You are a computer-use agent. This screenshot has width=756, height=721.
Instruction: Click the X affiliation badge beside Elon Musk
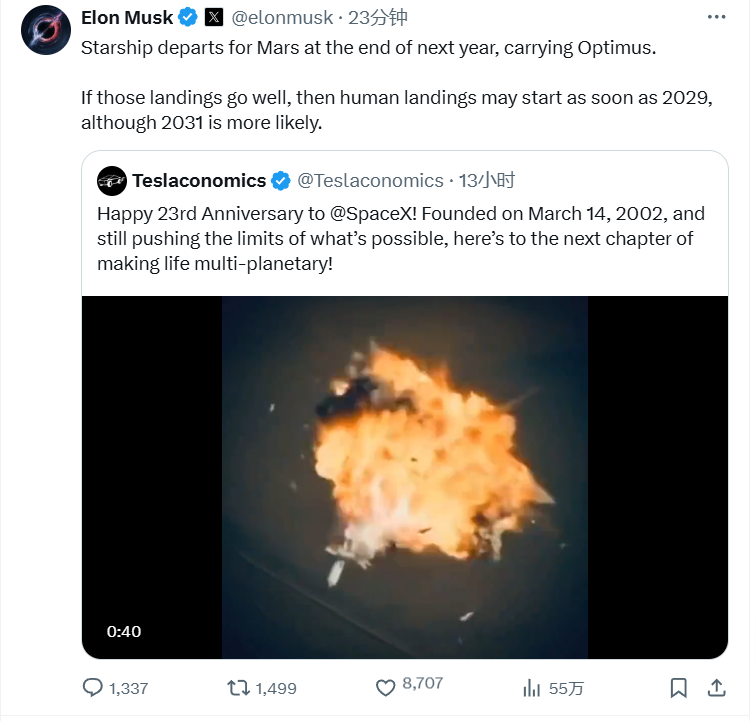click(x=214, y=18)
